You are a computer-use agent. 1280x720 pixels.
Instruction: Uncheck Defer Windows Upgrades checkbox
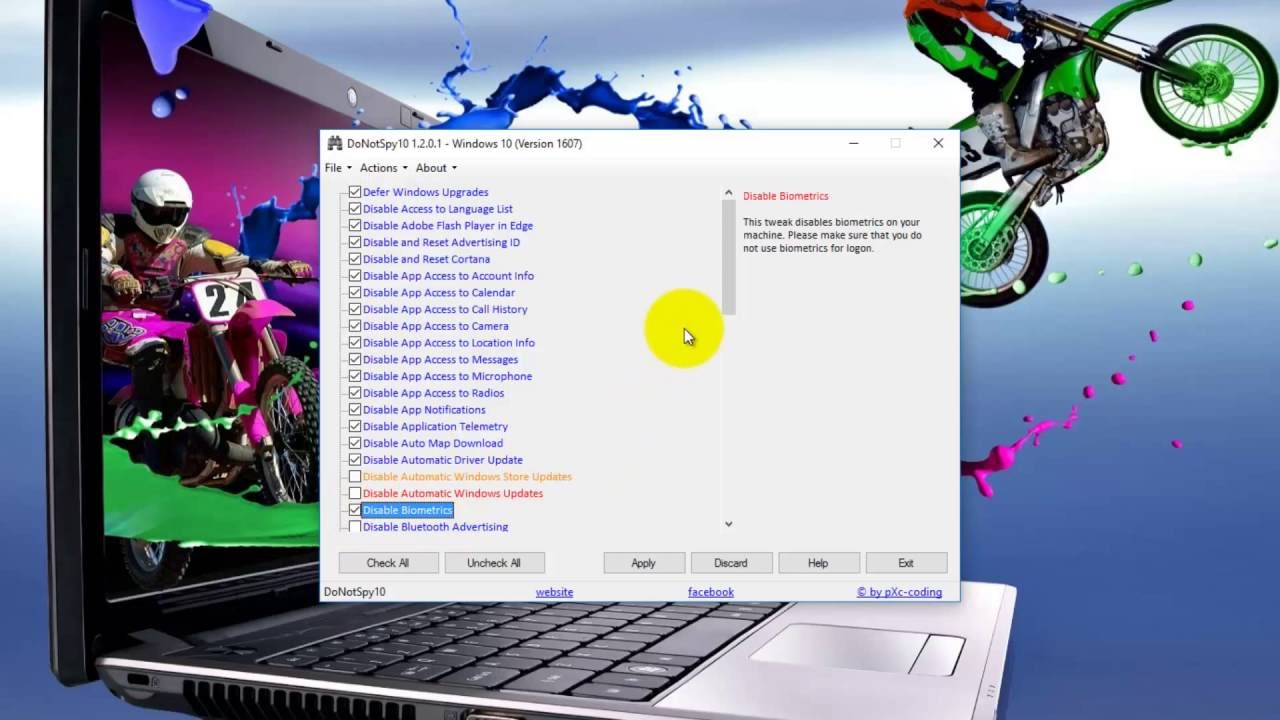pos(355,192)
